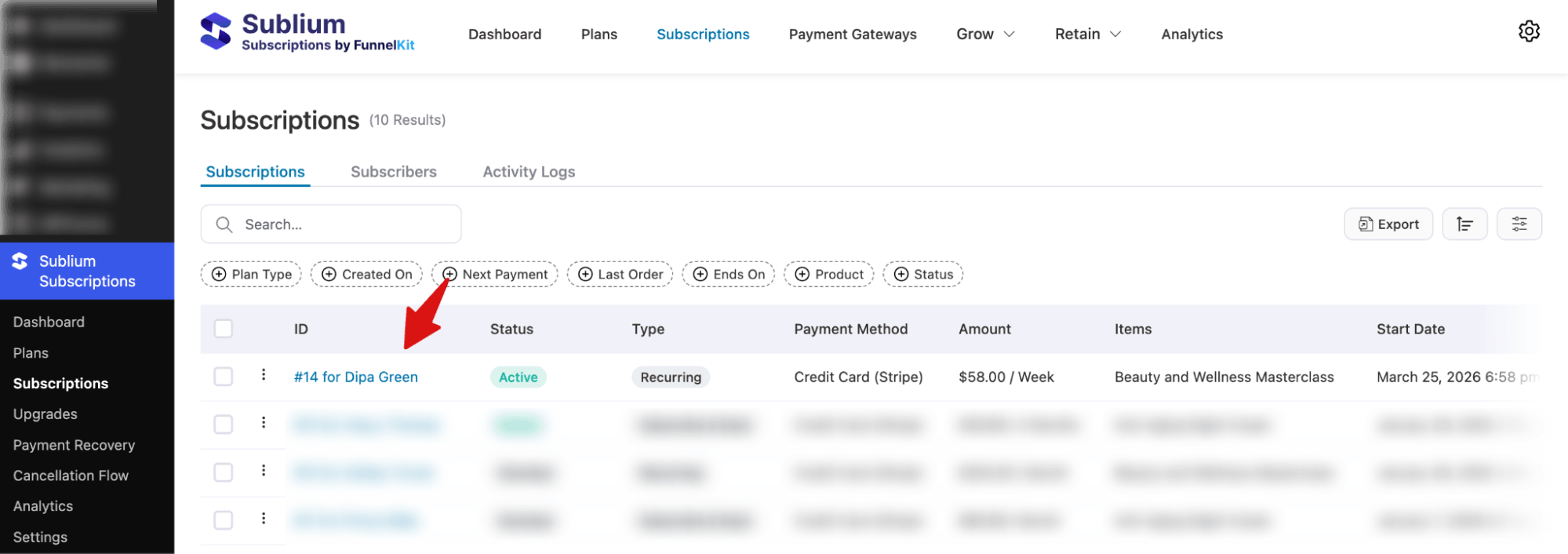Expand the Retain dropdown menu

tap(1087, 34)
